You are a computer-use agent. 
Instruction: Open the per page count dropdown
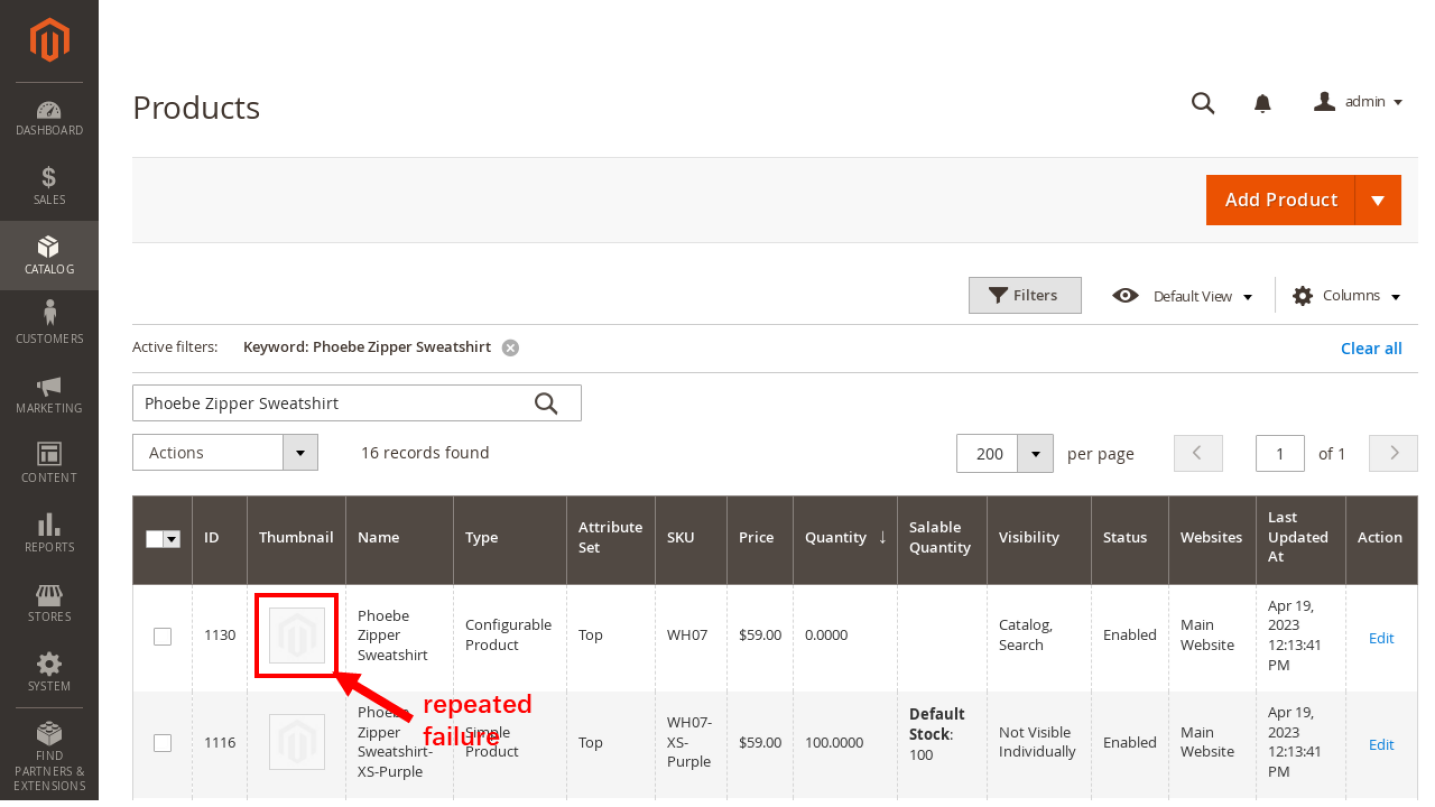(x=1035, y=454)
